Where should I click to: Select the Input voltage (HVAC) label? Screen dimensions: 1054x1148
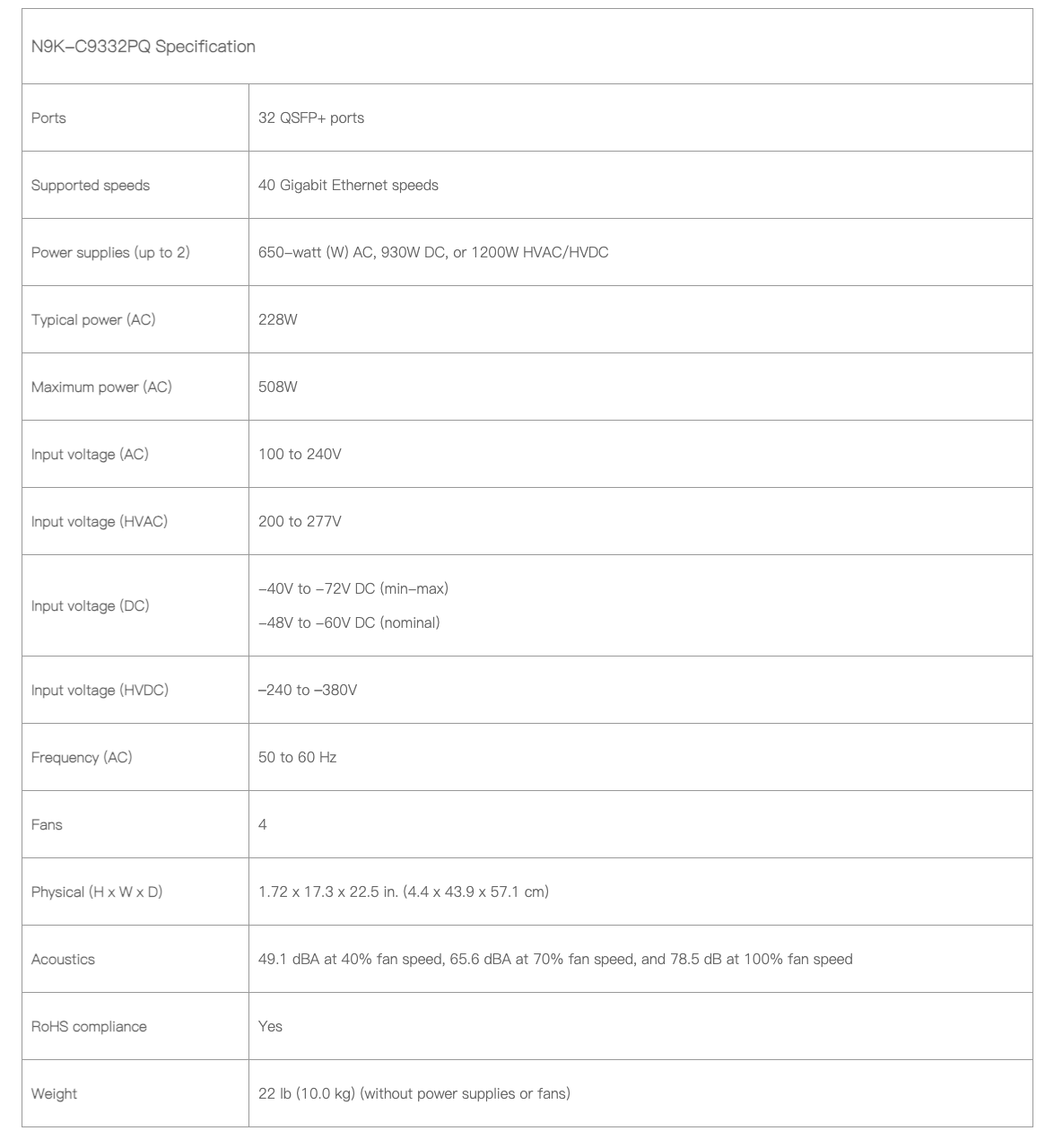click(x=100, y=521)
